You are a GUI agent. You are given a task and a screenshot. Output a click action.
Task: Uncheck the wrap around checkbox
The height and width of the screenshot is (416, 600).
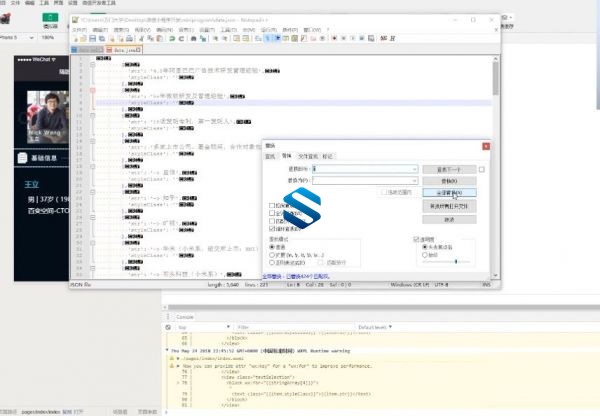(272, 228)
